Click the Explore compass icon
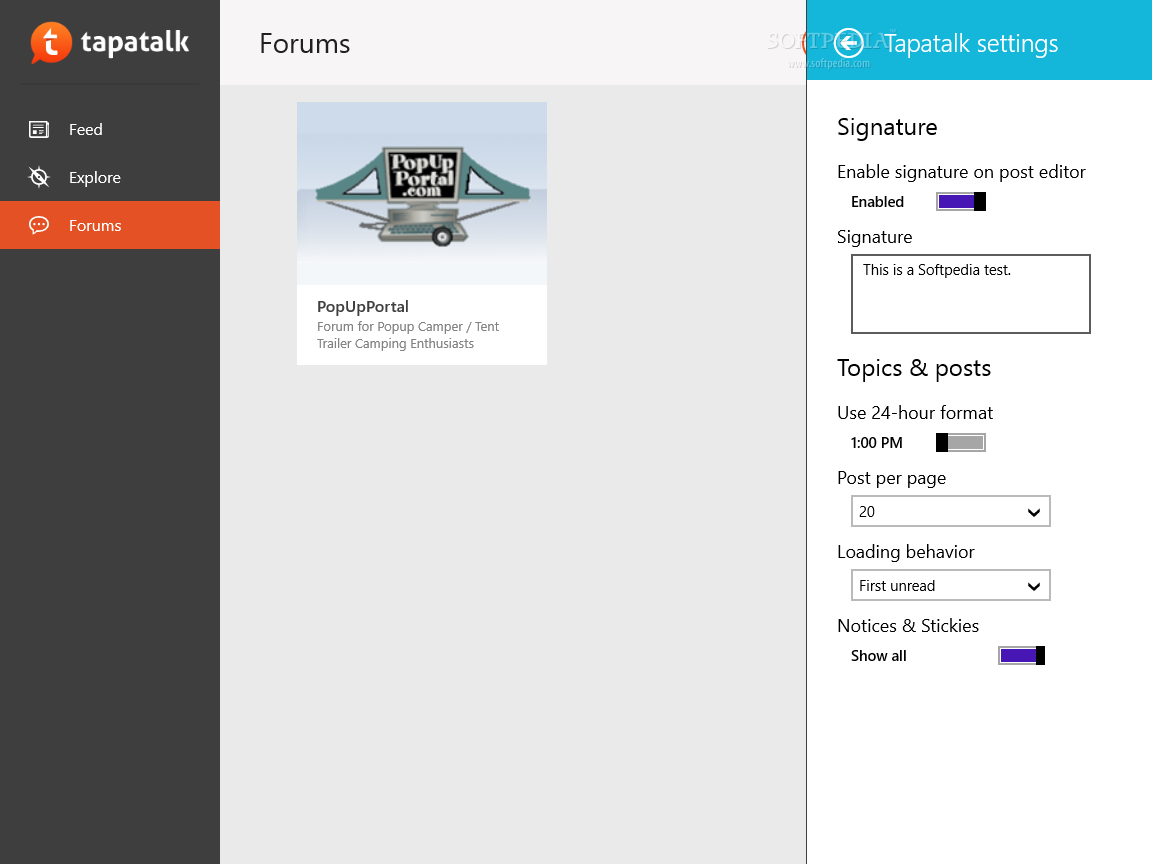The width and height of the screenshot is (1152, 864). tap(39, 177)
